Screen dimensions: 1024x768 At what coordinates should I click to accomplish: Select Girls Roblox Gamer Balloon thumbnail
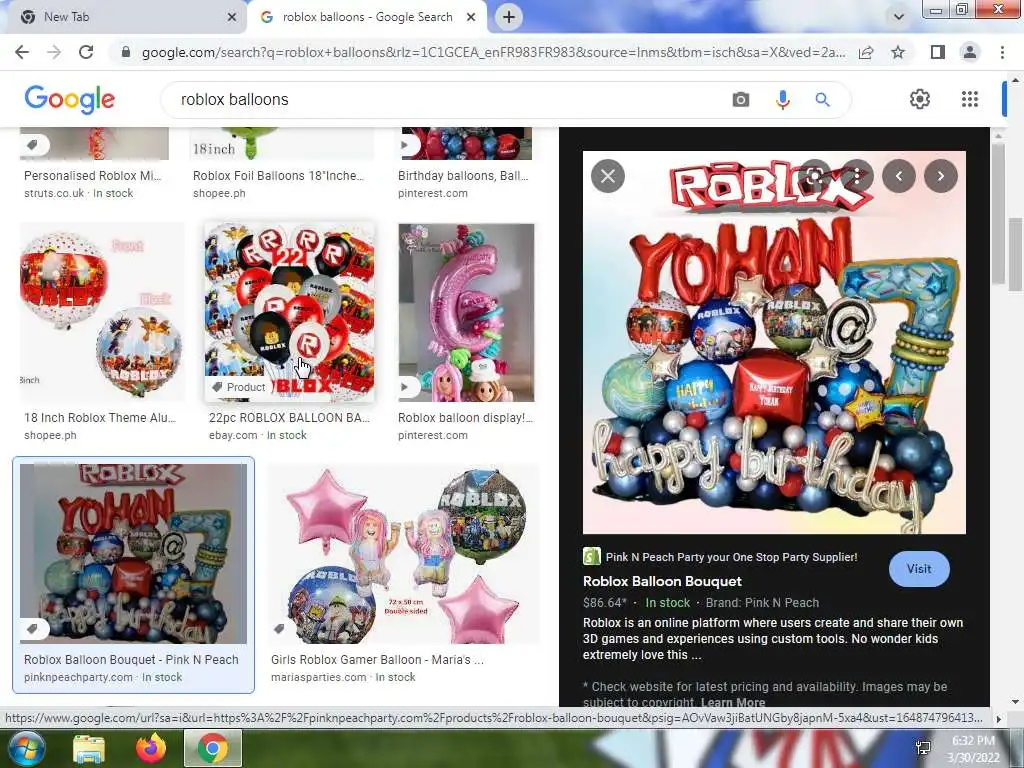(406, 554)
